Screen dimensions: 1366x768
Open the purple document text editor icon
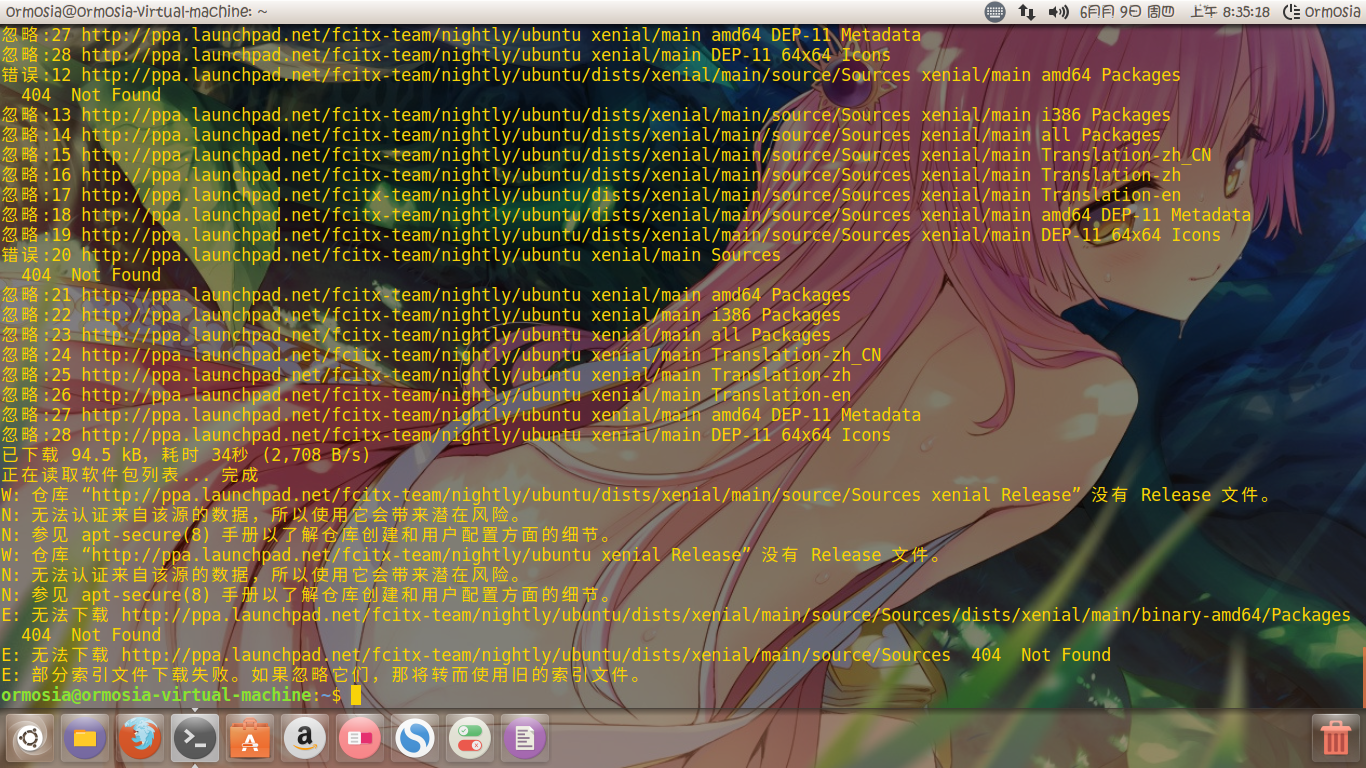[525, 739]
